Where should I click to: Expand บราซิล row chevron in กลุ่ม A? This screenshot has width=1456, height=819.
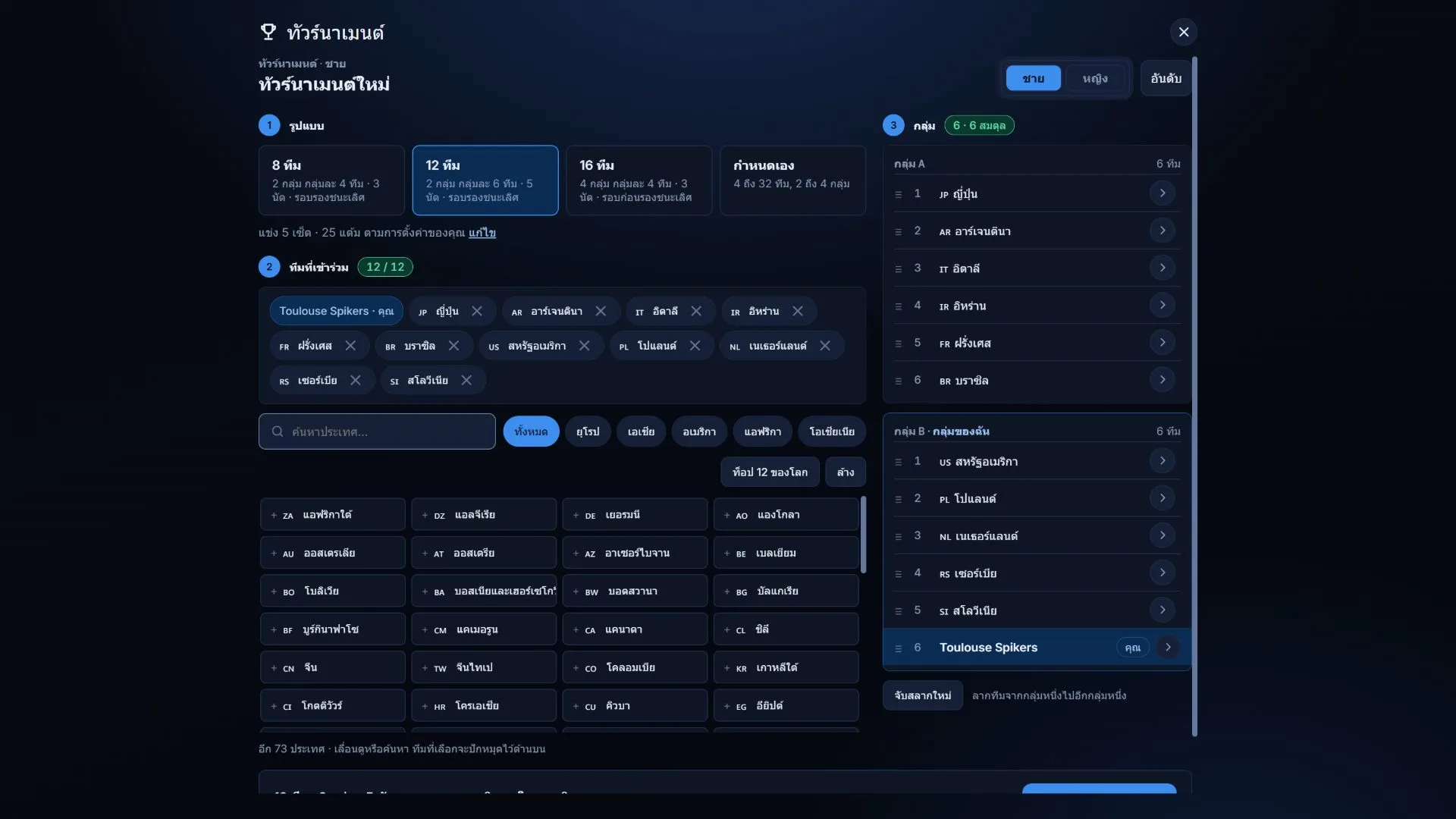tap(1163, 380)
